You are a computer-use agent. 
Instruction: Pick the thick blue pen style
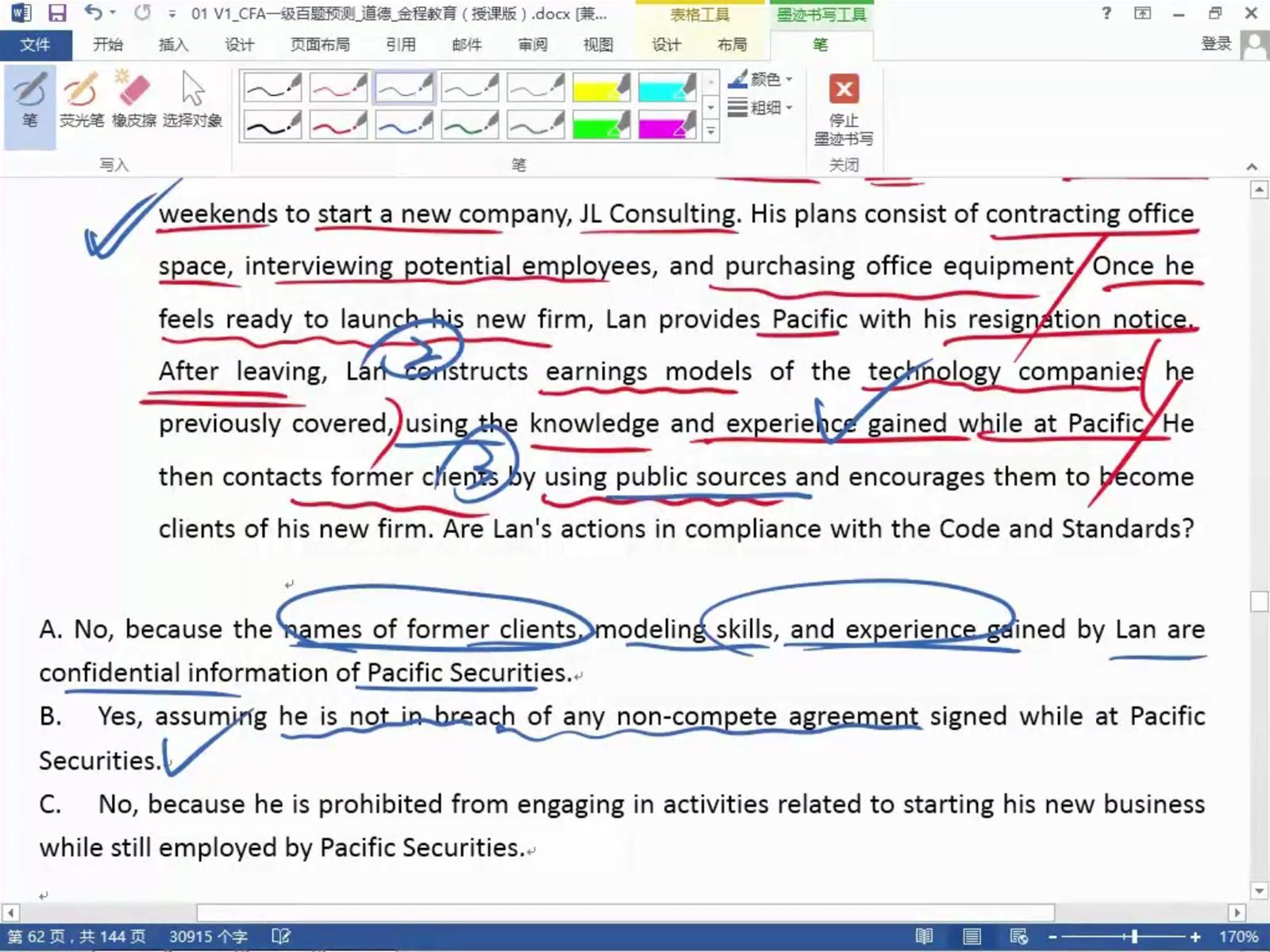coord(404,125)
